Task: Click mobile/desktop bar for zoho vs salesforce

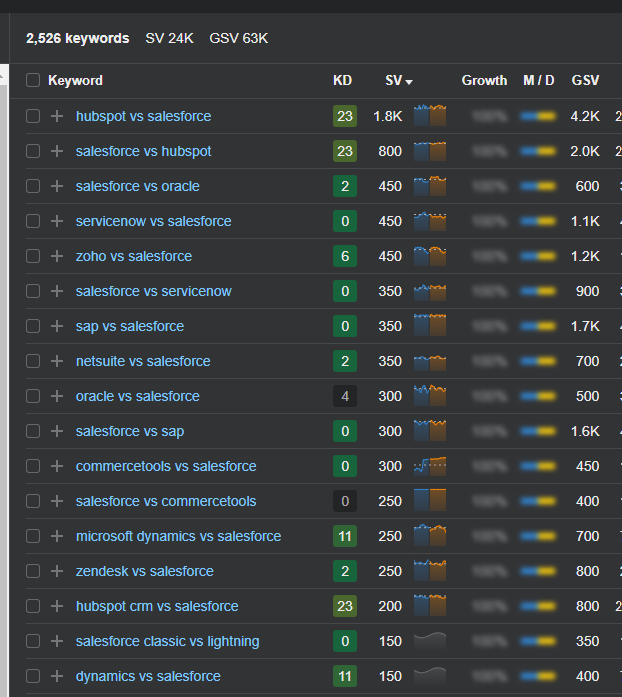Action: point(538,256)
